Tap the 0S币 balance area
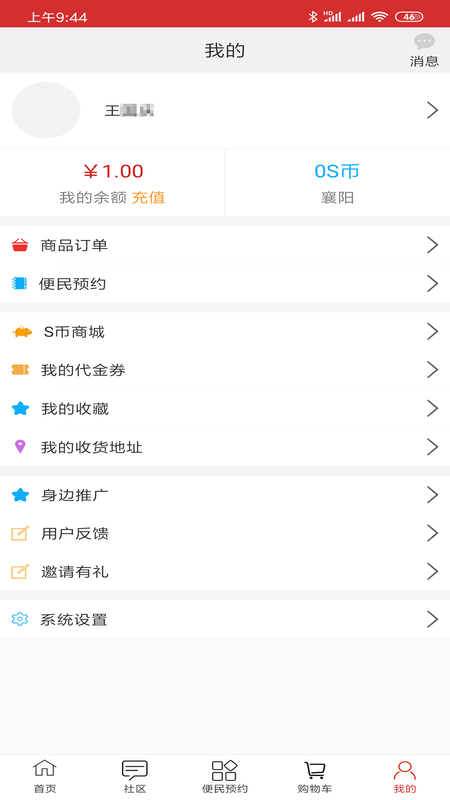450x800 pixels. coord(337,182)
